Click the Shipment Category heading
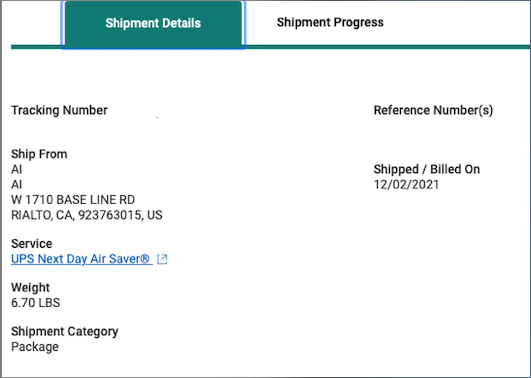Viewport: 531px width, 378px height. 65,331
